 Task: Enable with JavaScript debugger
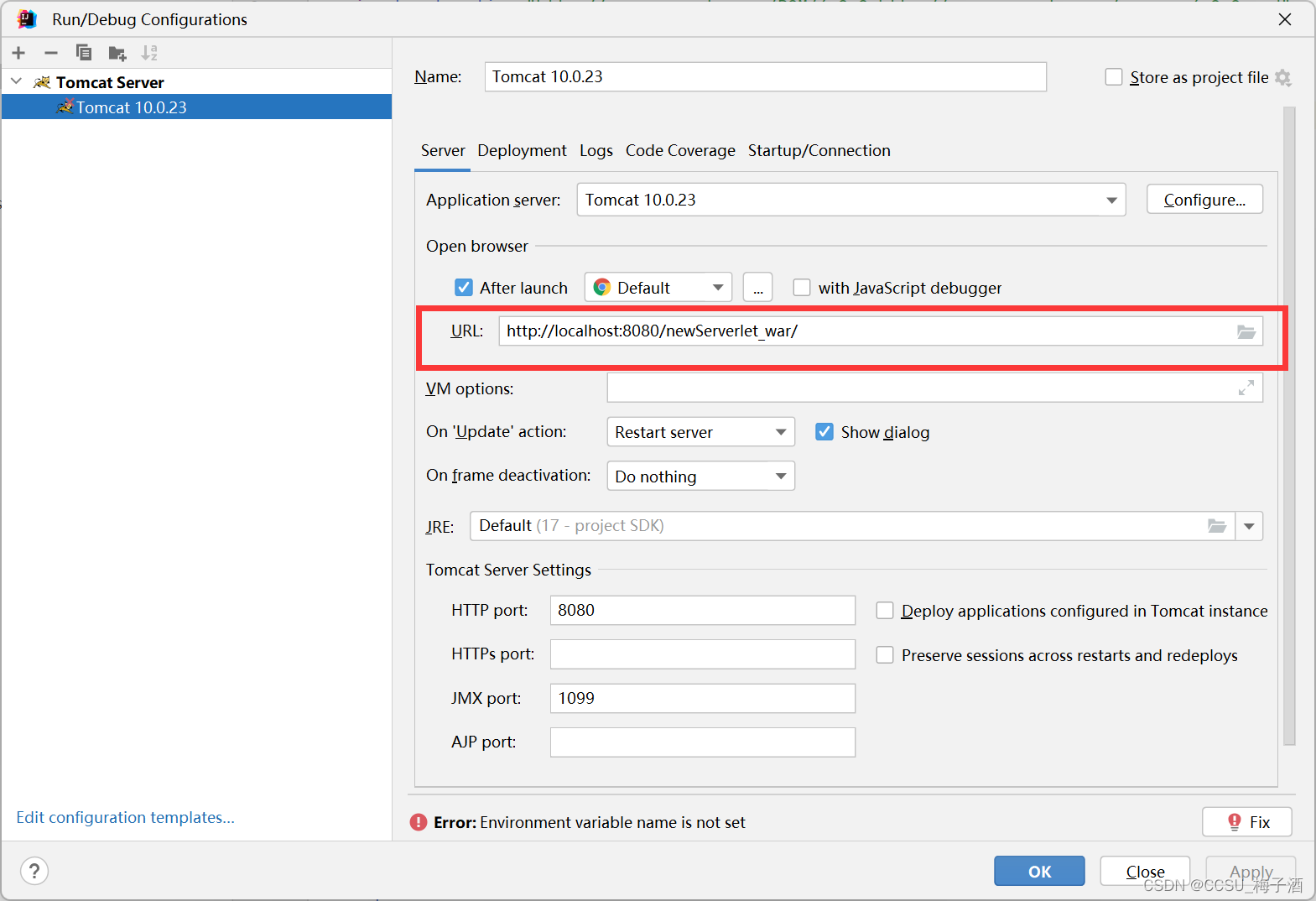click(x=802, y=288)
